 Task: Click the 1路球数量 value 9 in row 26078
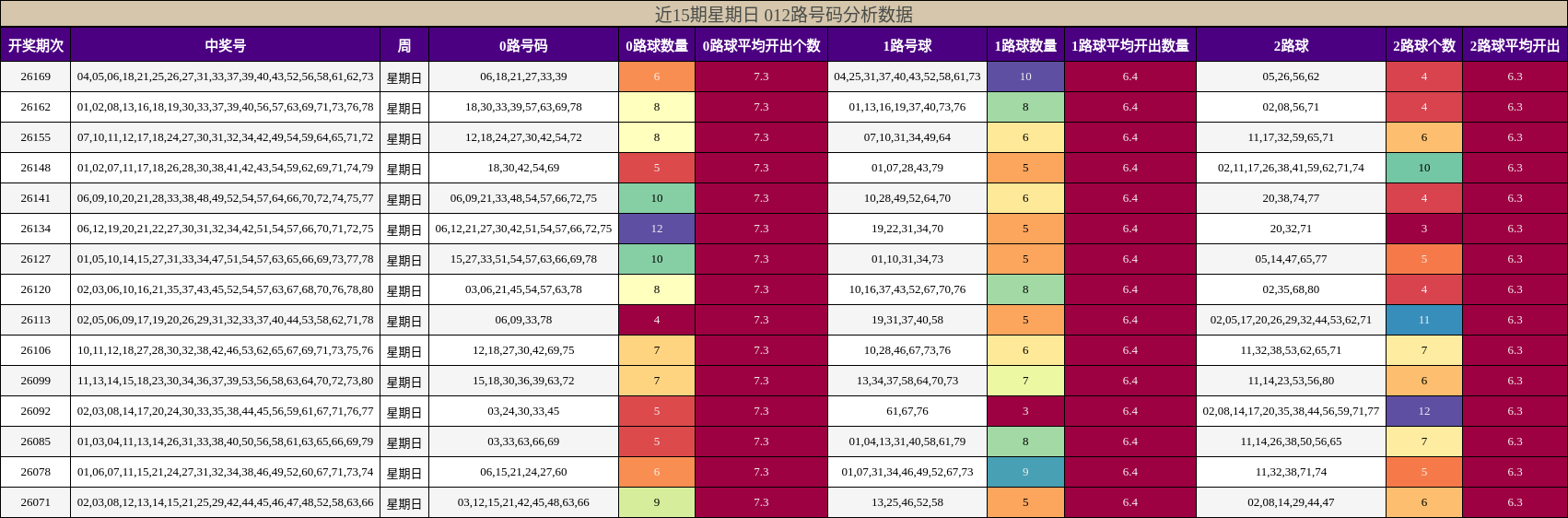click(1025, 472)
